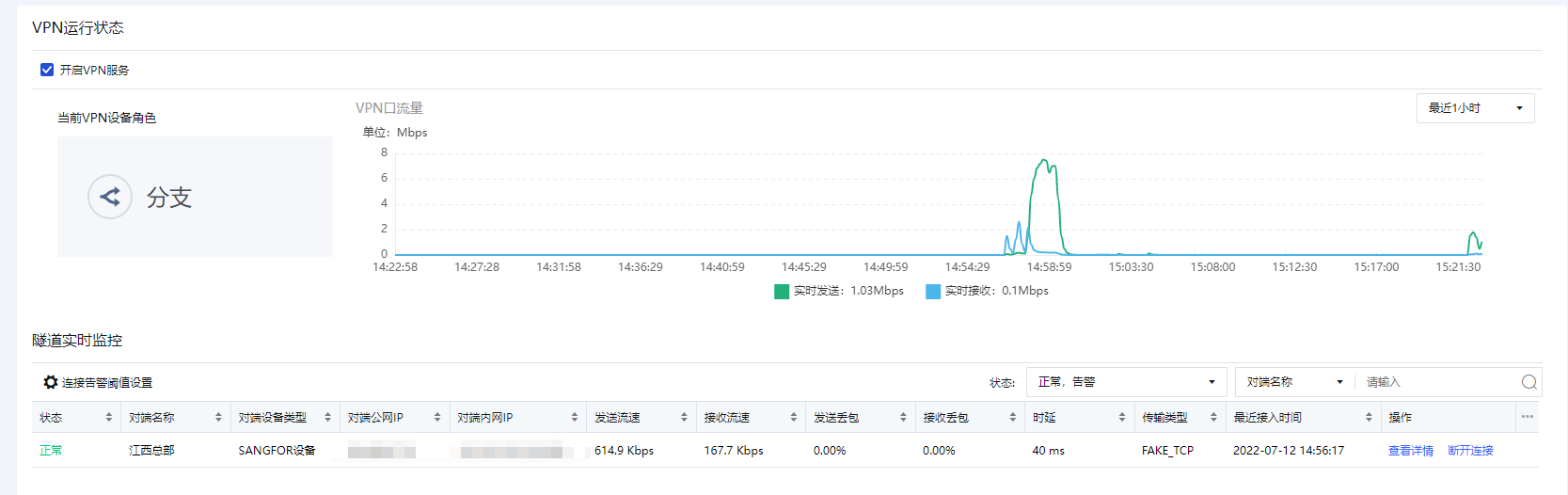Open the 最近1小时 time range dropdown
This screenshot has width=1568, height=495.
pyautogui.click(x=1475, y=108)
